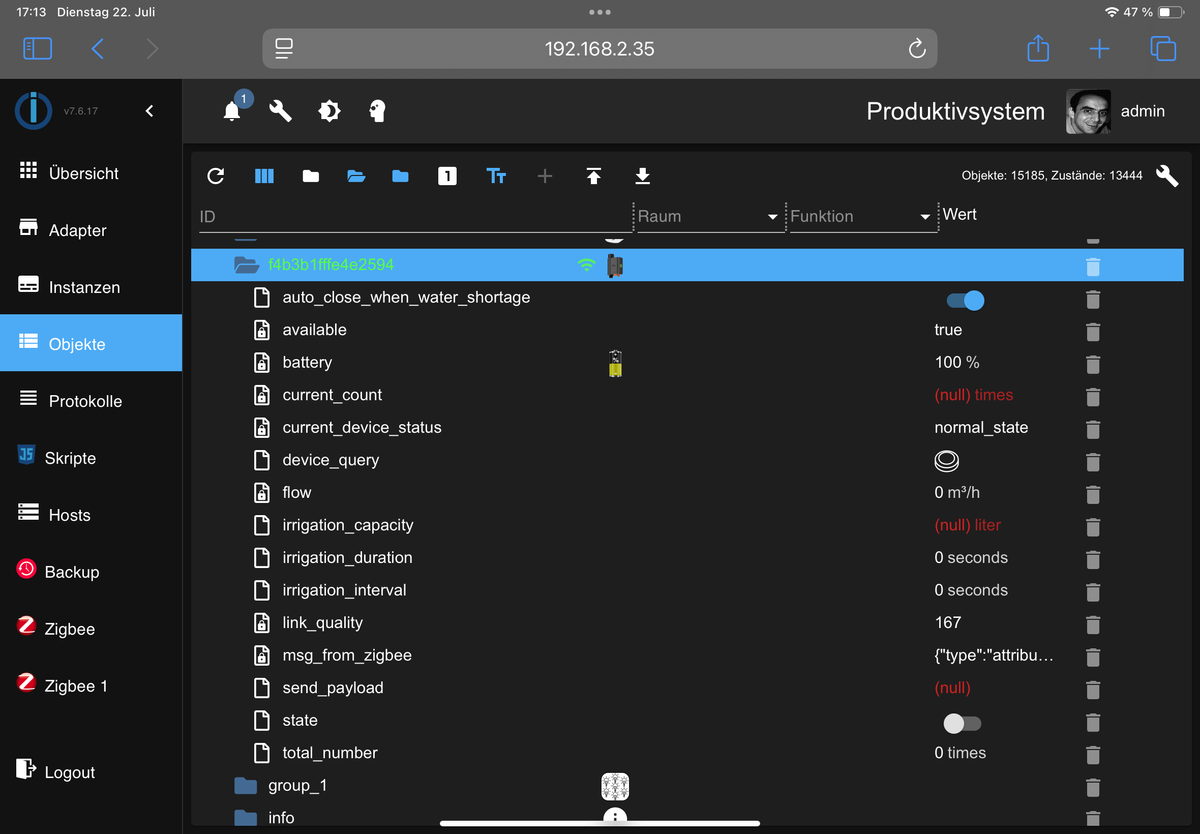This screenshot has height=834, width=1200.
Task: Delete the group_1 folder
Action: [x=1093, y=787]
